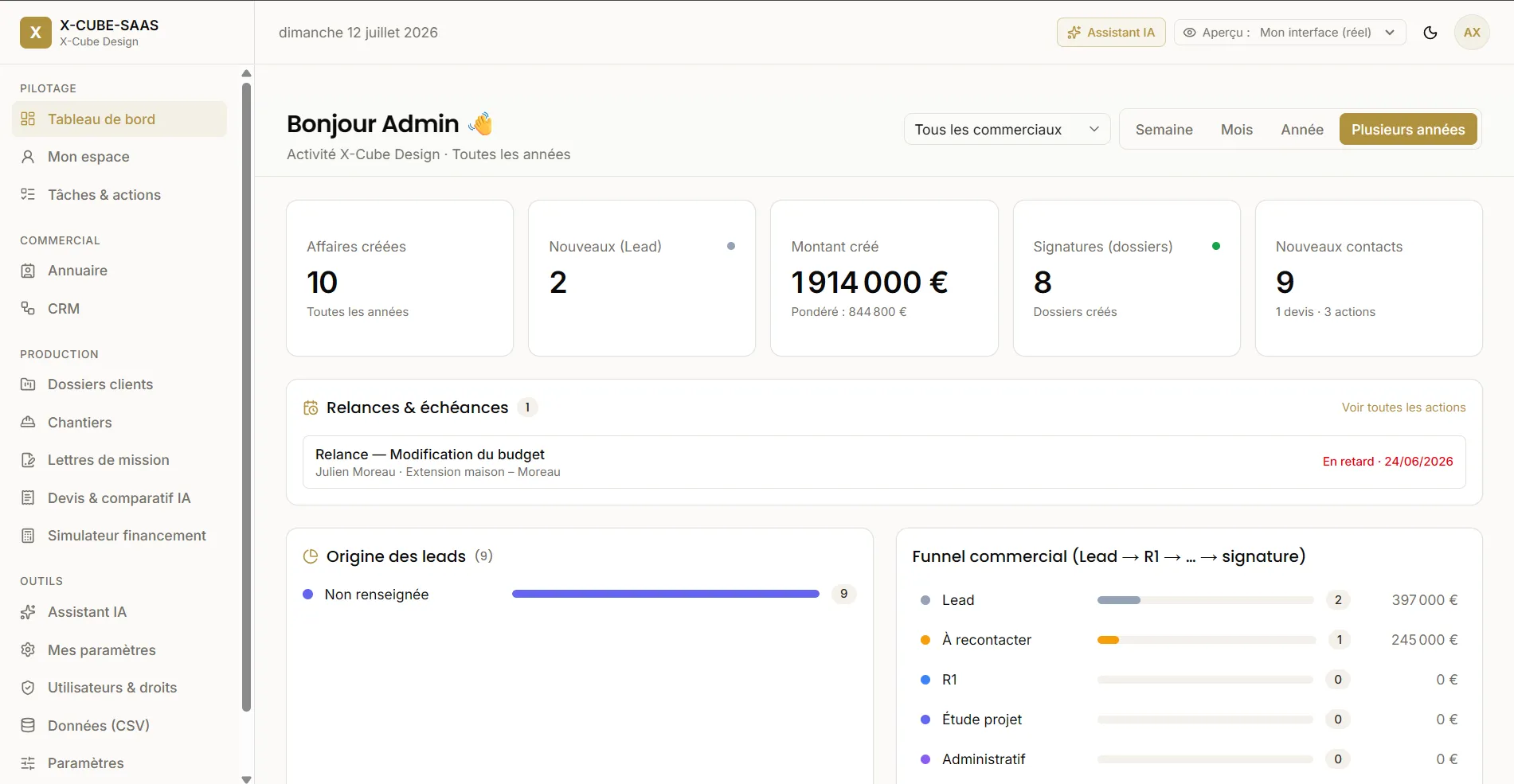This screenshot has height=784, width=1514.
Task: Click the Devis & comparatif IA icon
Action: (x=28, y=497)
